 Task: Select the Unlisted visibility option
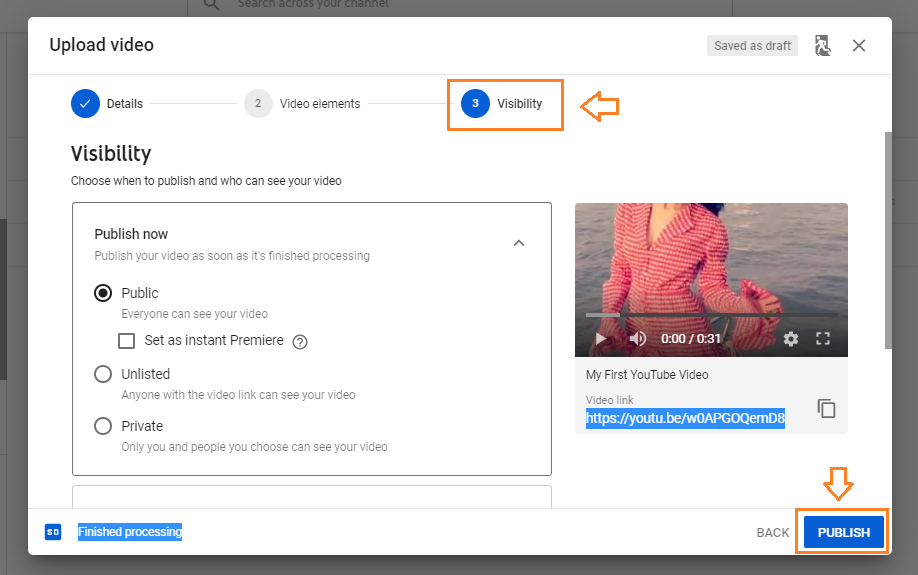[103, 374]
